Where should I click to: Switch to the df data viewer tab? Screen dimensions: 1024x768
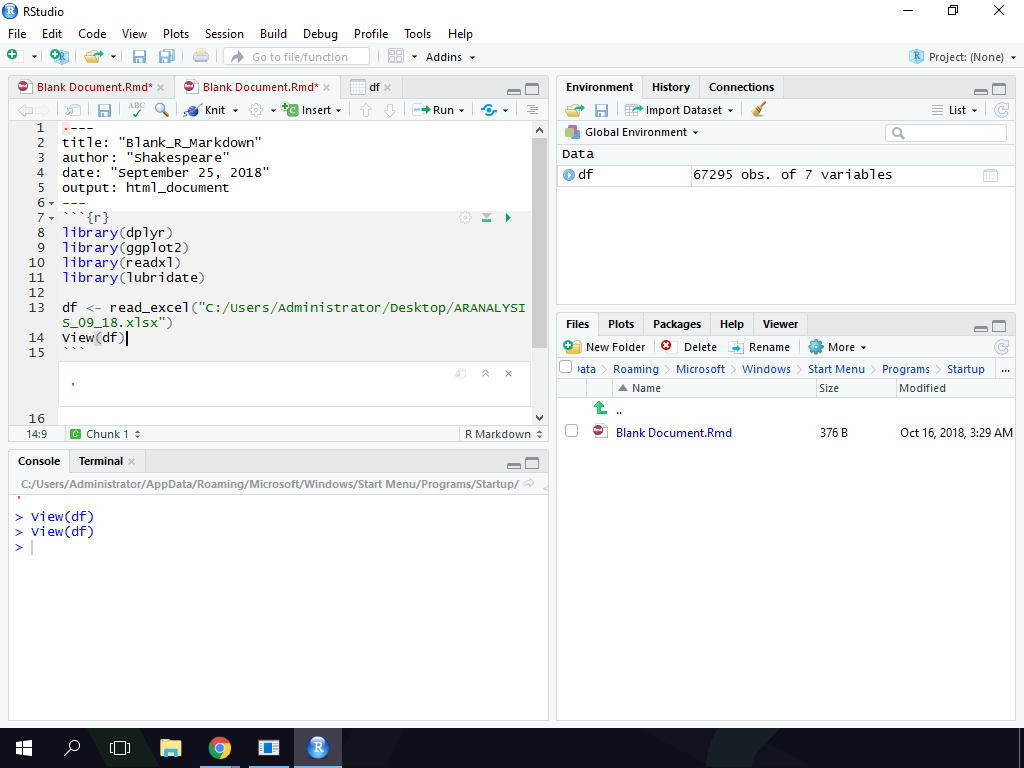(x=370, y=87)
